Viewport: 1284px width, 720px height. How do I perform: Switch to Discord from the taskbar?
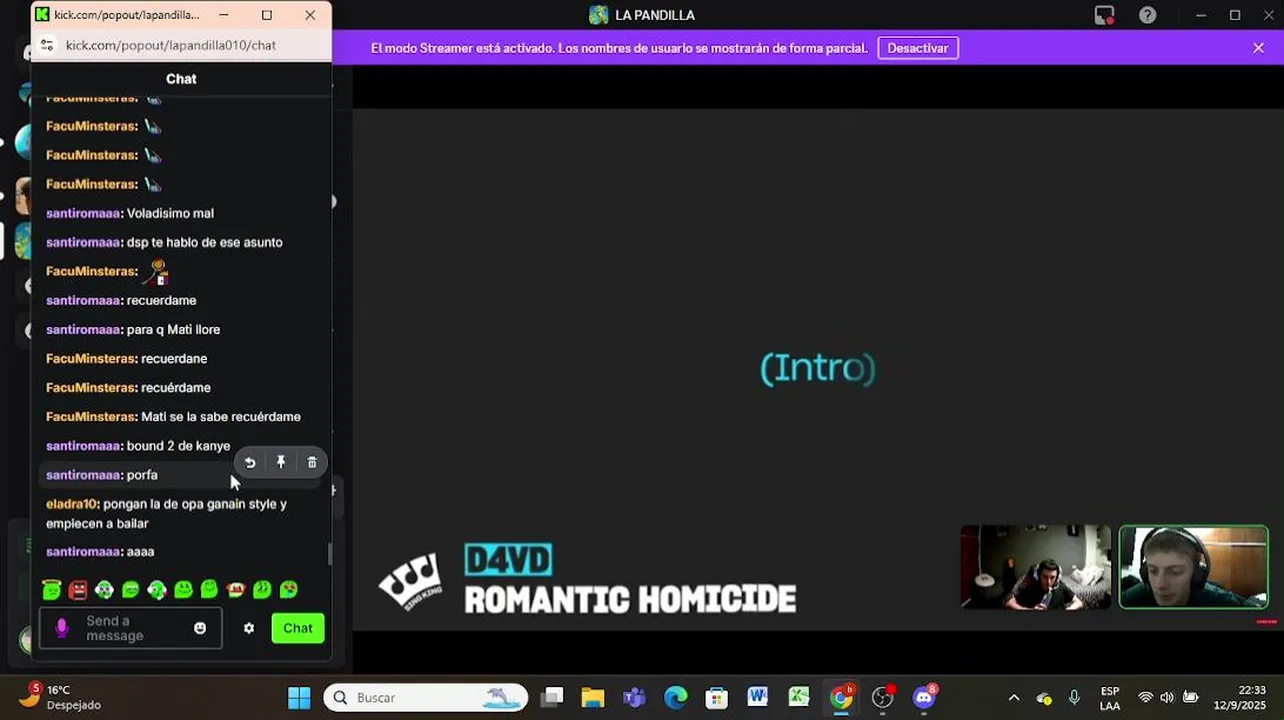[924, 697]
